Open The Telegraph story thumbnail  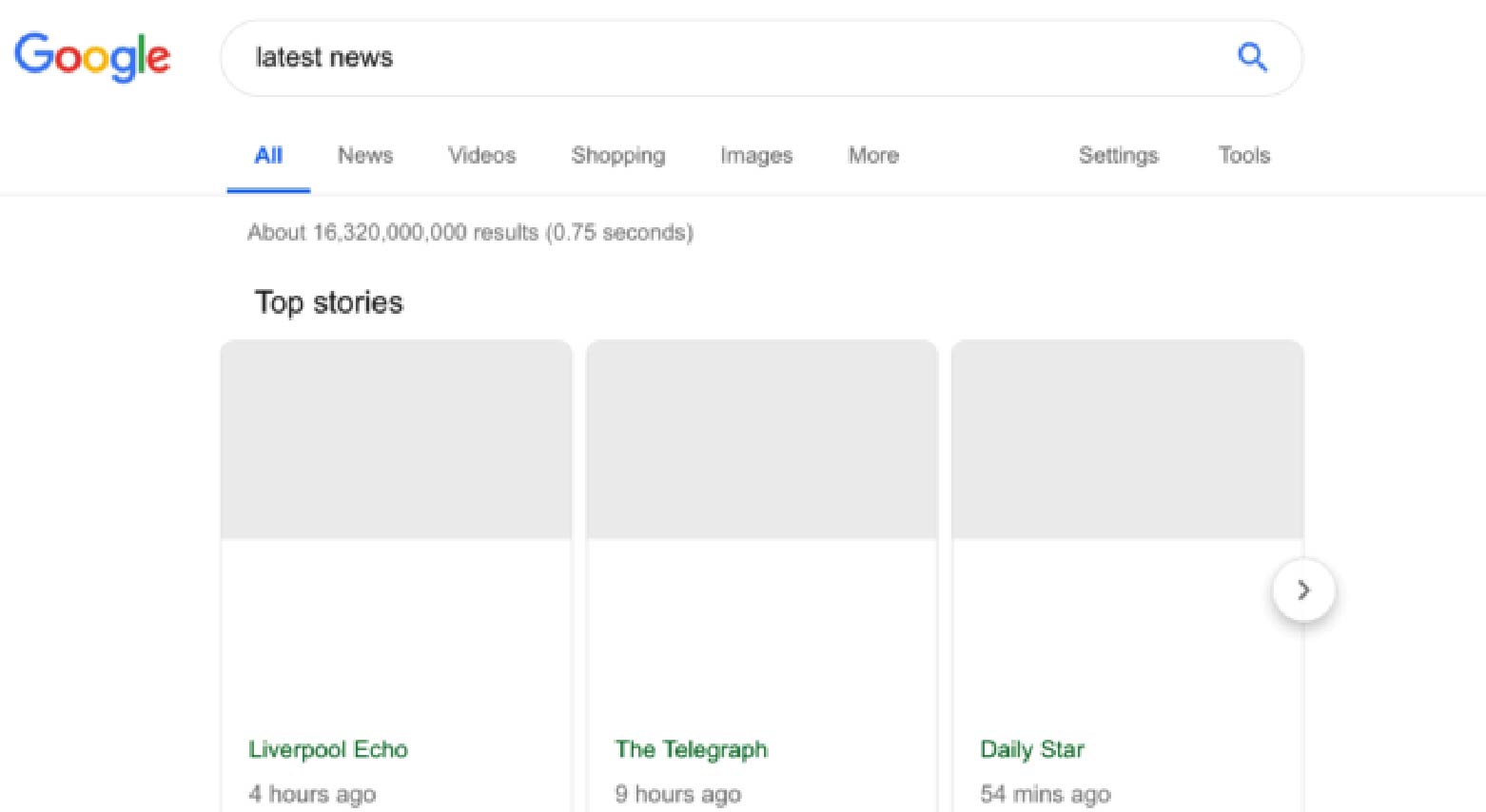click(x=762, y=440)
